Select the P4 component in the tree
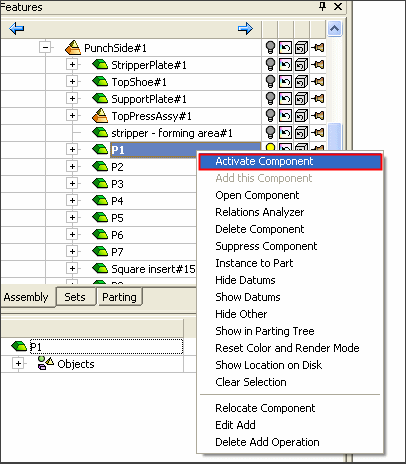The image size is (406, 464). point(117,201)
